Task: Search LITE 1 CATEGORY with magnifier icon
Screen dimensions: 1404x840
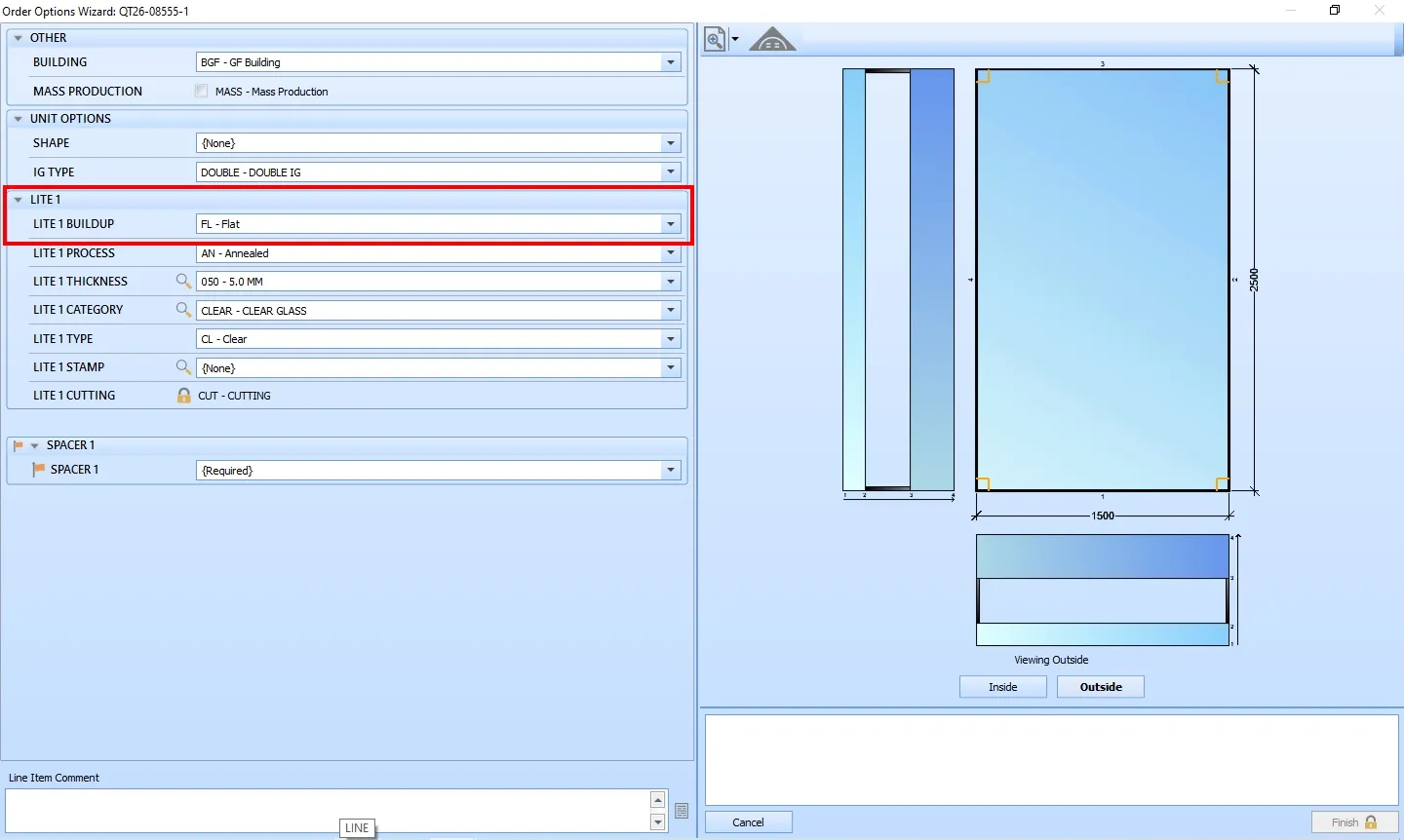Action: pyautogui.click(x=183, y=310)
